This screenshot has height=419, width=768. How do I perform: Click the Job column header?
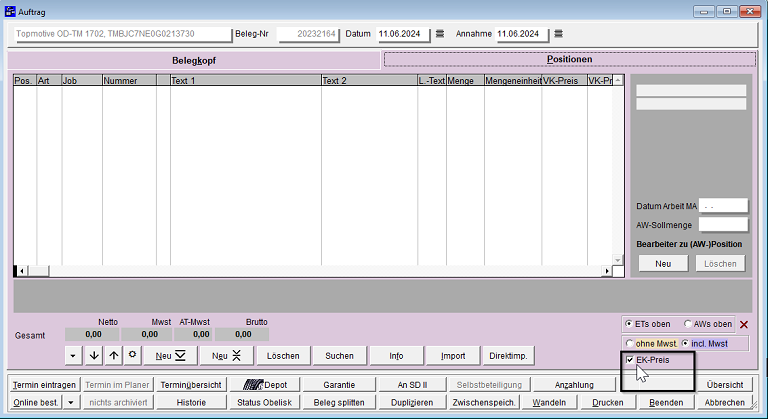82,80
